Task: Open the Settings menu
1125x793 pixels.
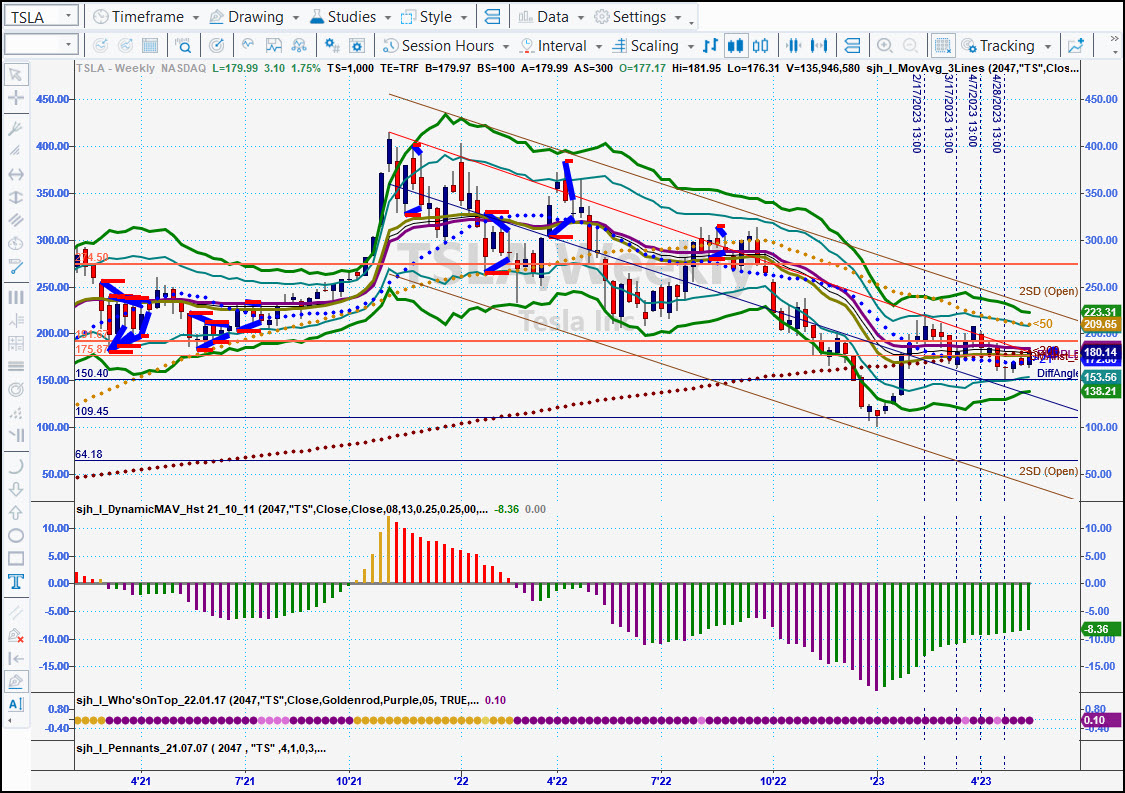Action: point(638,17)
